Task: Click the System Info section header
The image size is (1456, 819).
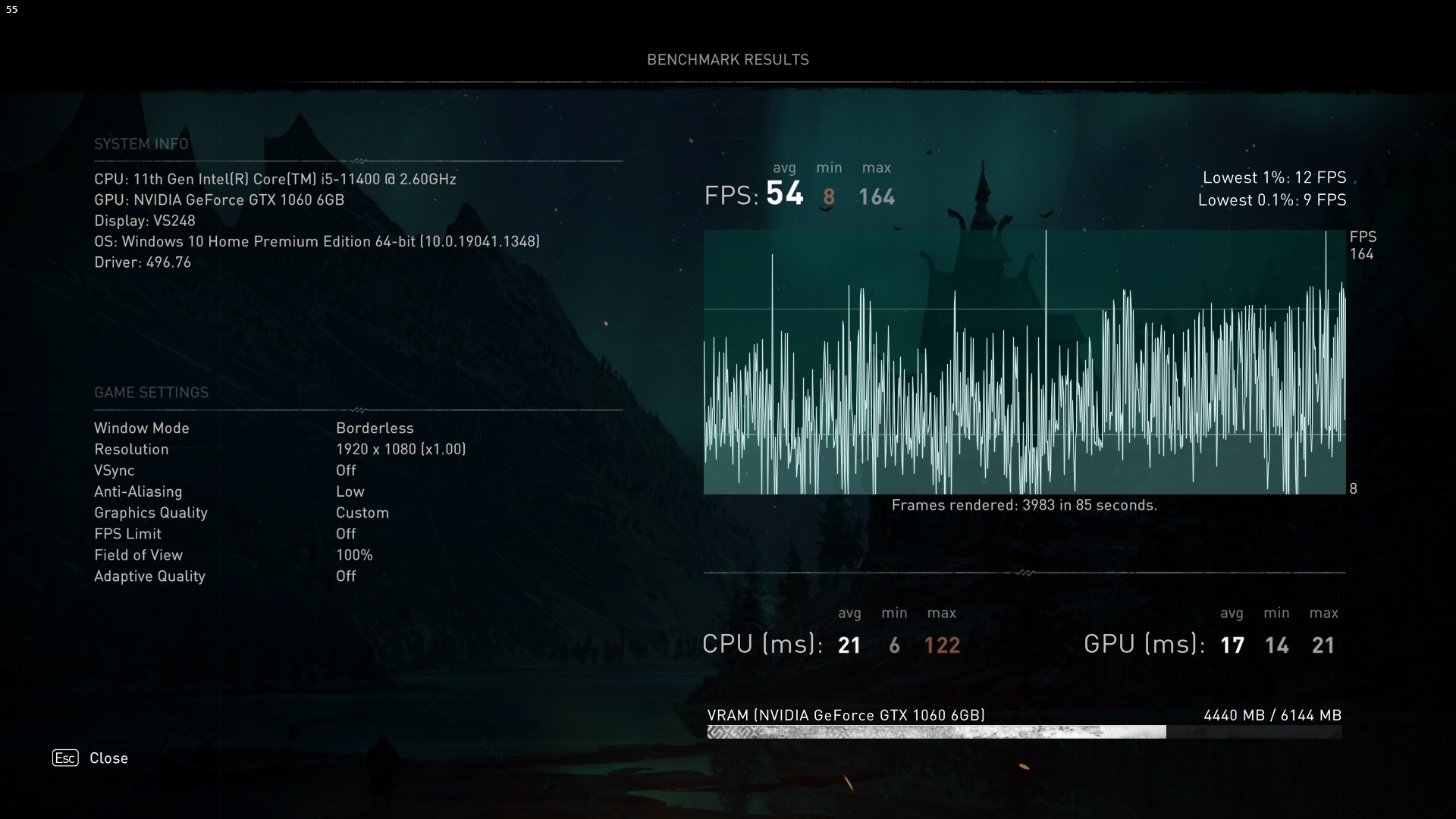Action: coord(141,144)
